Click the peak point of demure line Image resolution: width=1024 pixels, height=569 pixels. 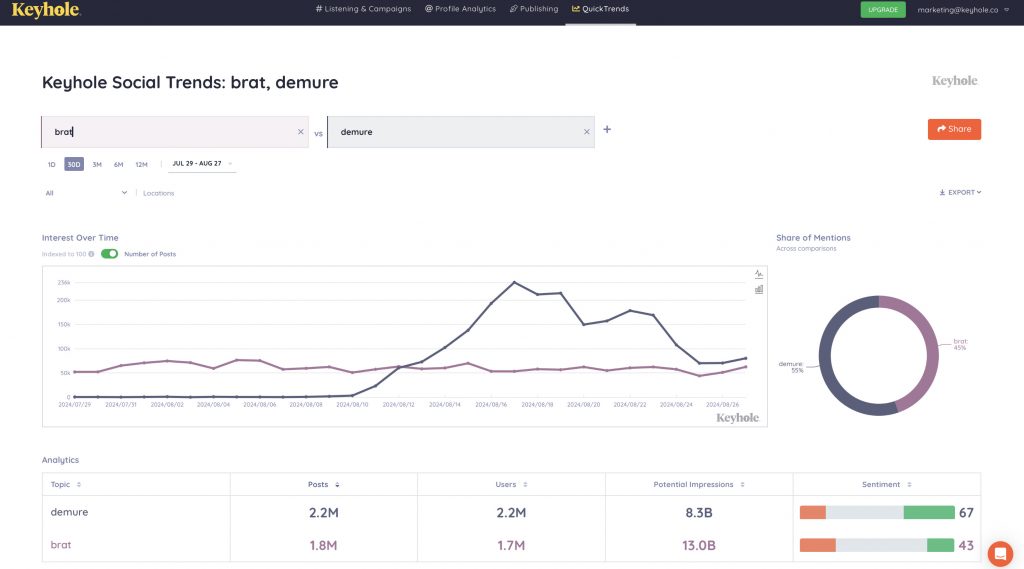515,282
